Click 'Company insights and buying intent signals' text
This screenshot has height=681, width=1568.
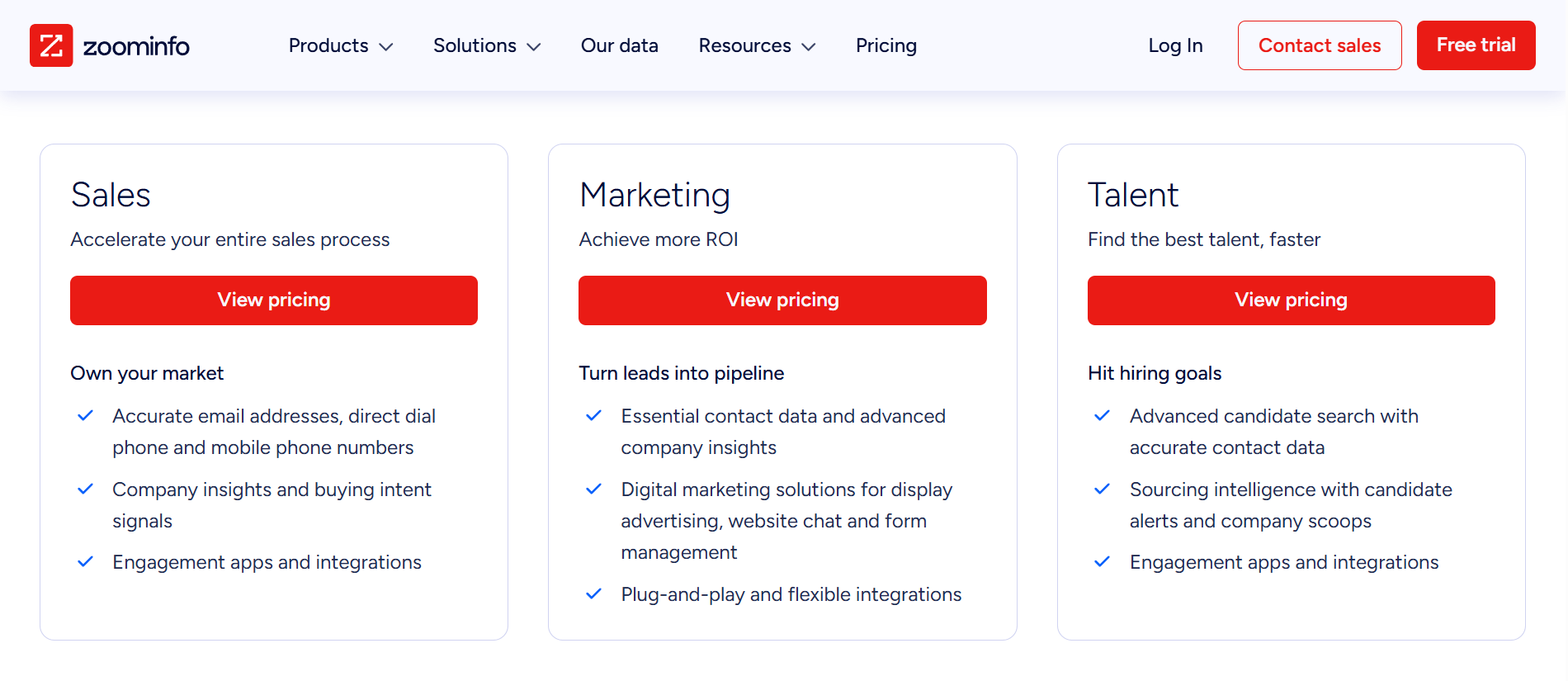pyautogui.click(x=272, y=505)
